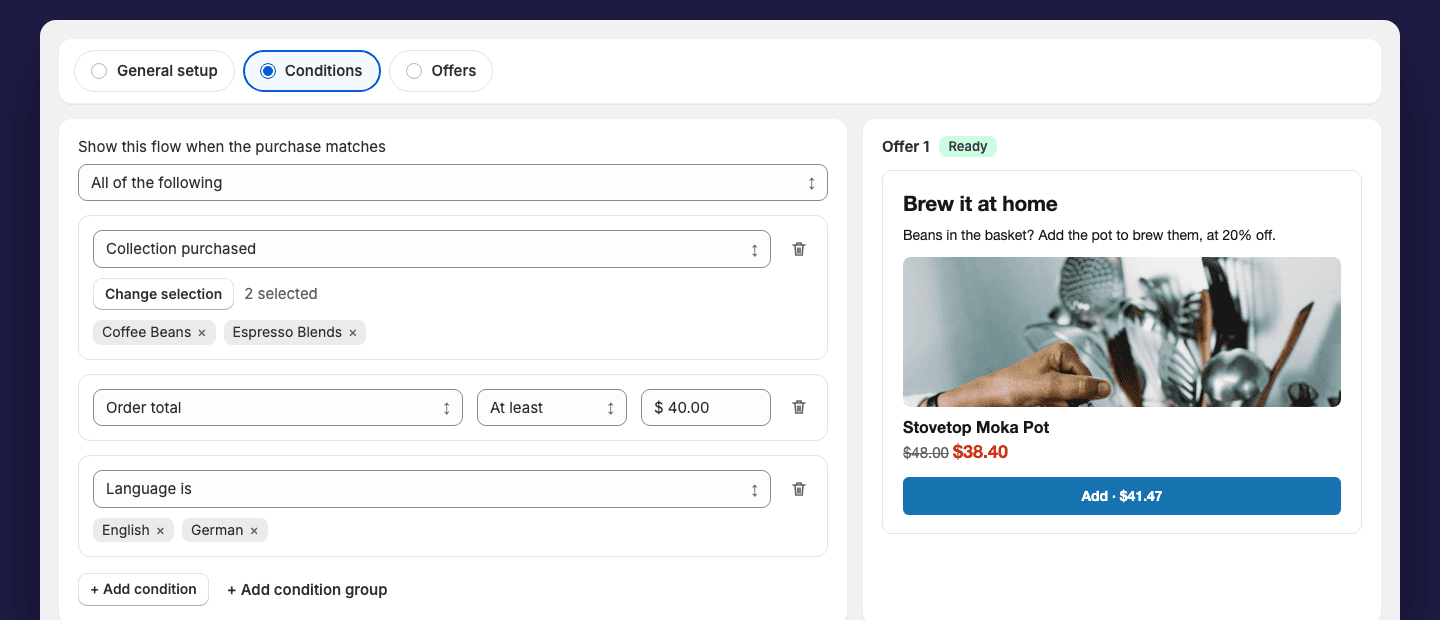Remove the English language tag
The width and height of the screenshot is (1440, 620).
click(x=160, y=530)
